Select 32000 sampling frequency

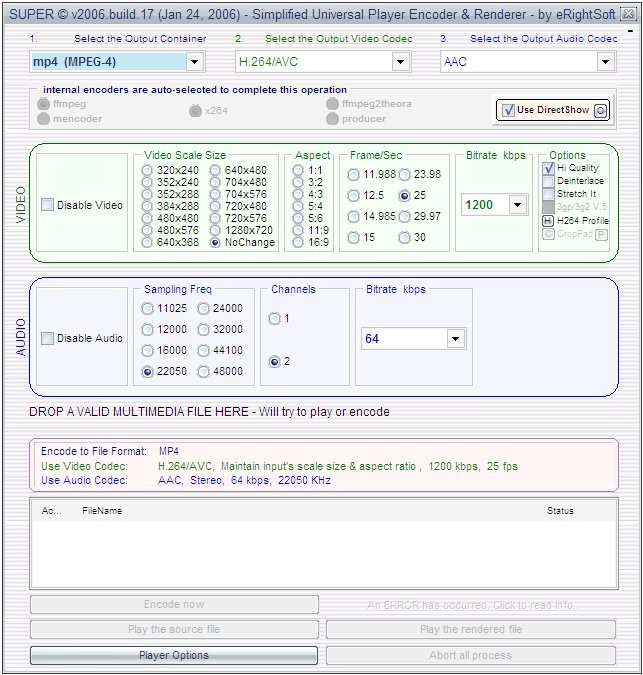203,330
